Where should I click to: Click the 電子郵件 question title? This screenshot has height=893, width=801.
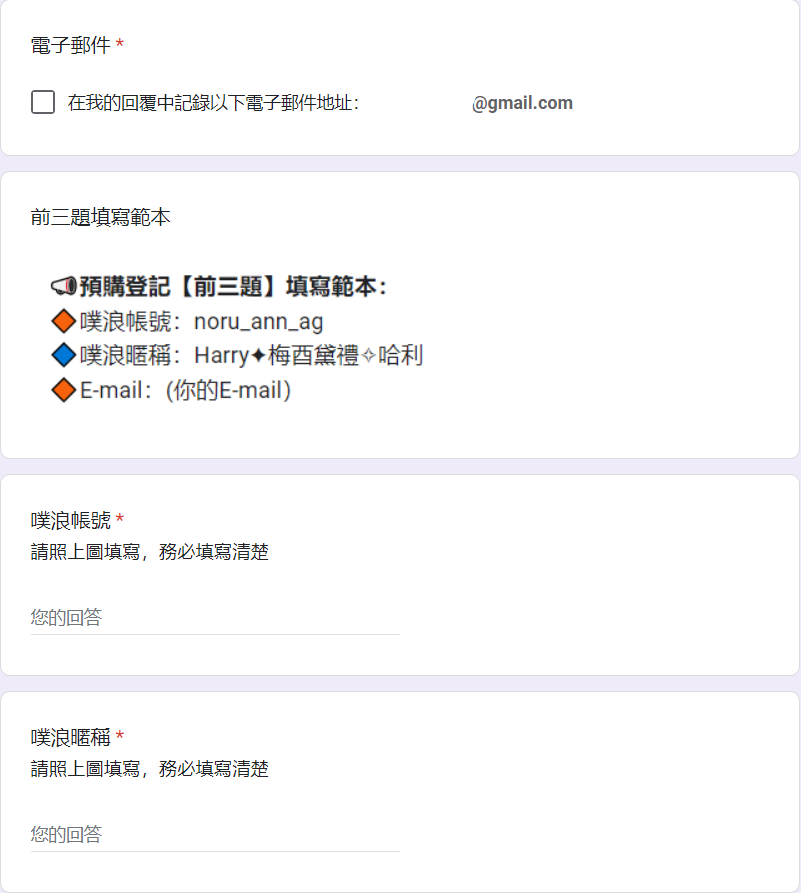(71, 45)
